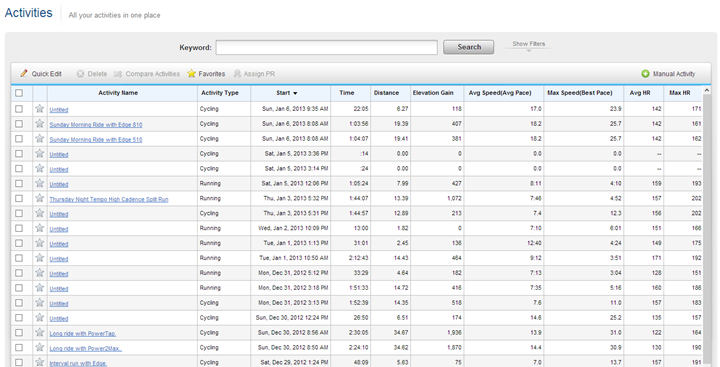Check the Sunday Morning Ride Edge 810 row

[x=19, y=124]
